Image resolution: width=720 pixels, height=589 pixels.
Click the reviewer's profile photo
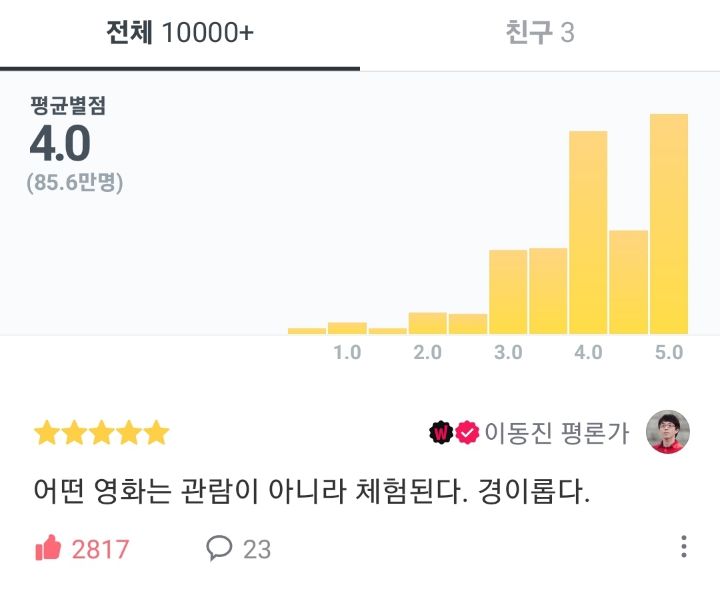click(668, 432)
